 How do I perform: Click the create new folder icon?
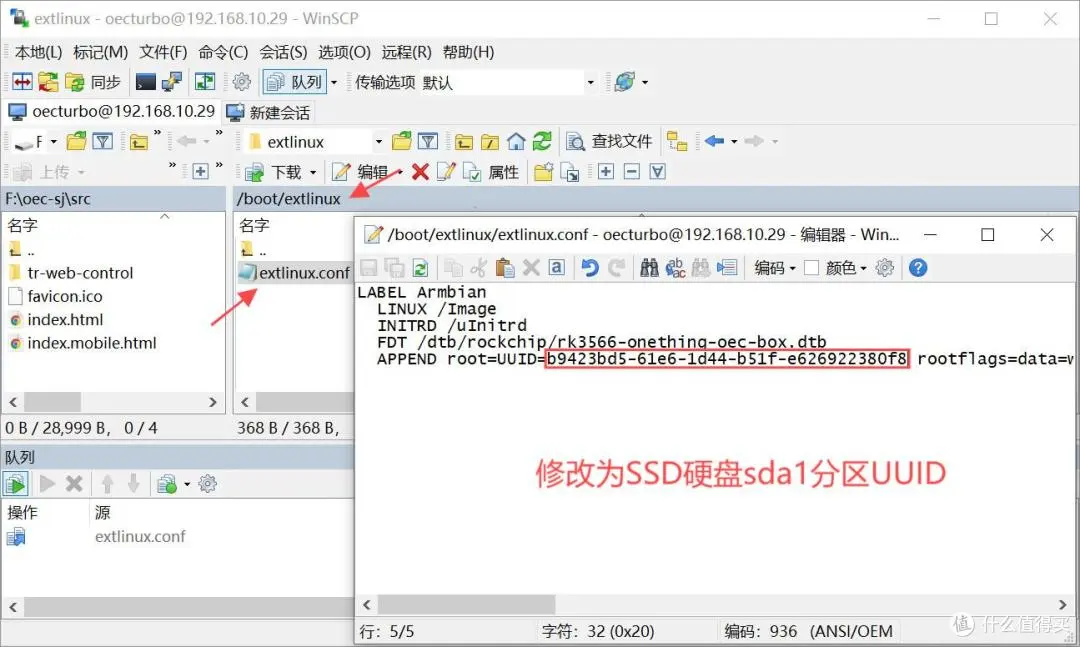(x=543, y=172)
